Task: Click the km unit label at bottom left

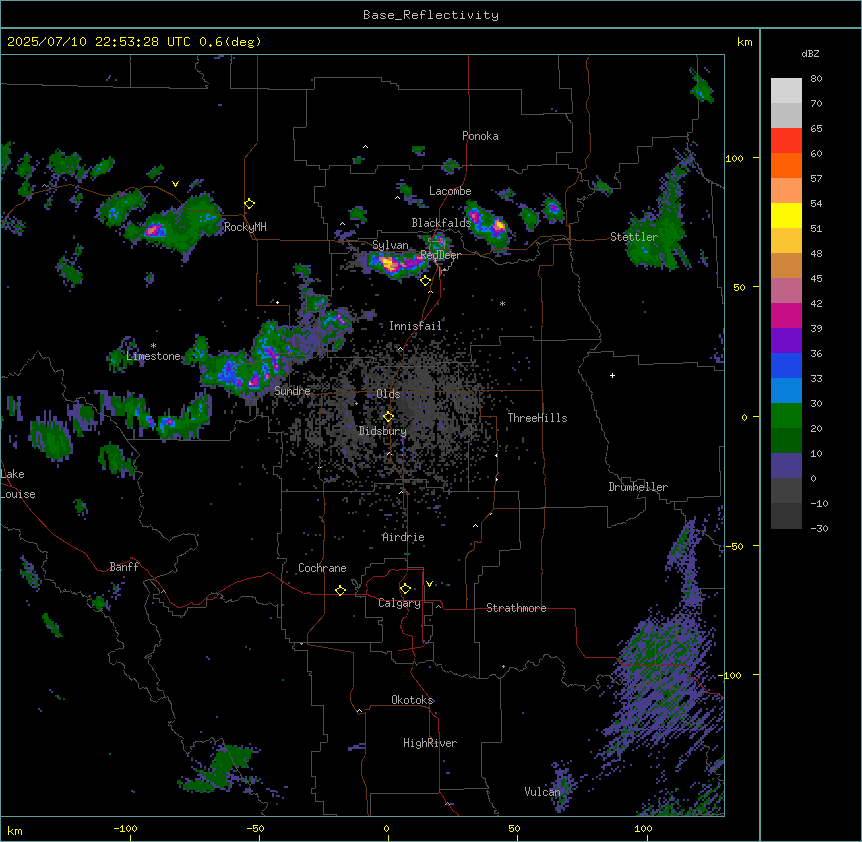Action: point(14,831)
